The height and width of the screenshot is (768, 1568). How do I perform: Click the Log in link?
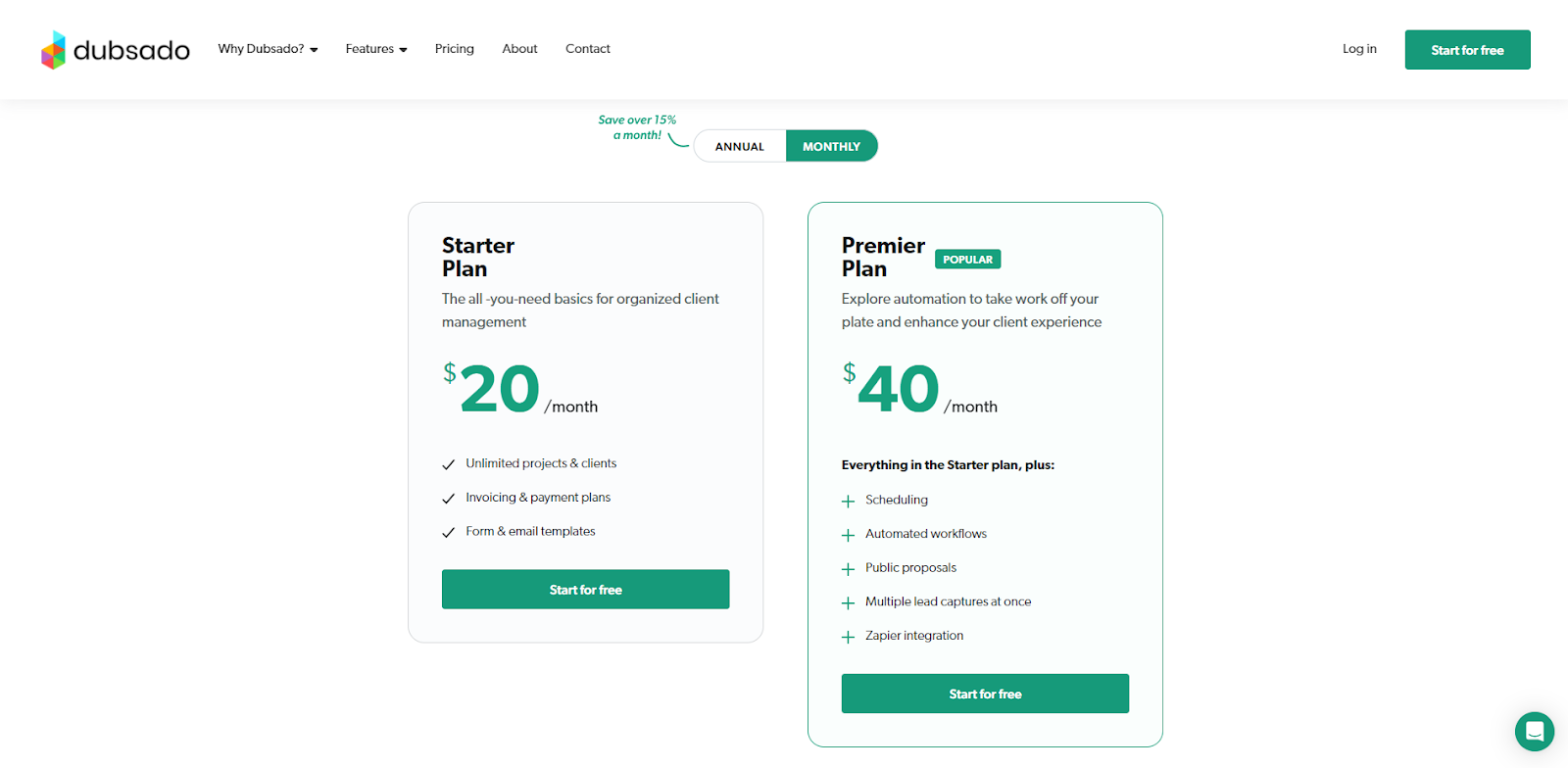point(1358,48)
